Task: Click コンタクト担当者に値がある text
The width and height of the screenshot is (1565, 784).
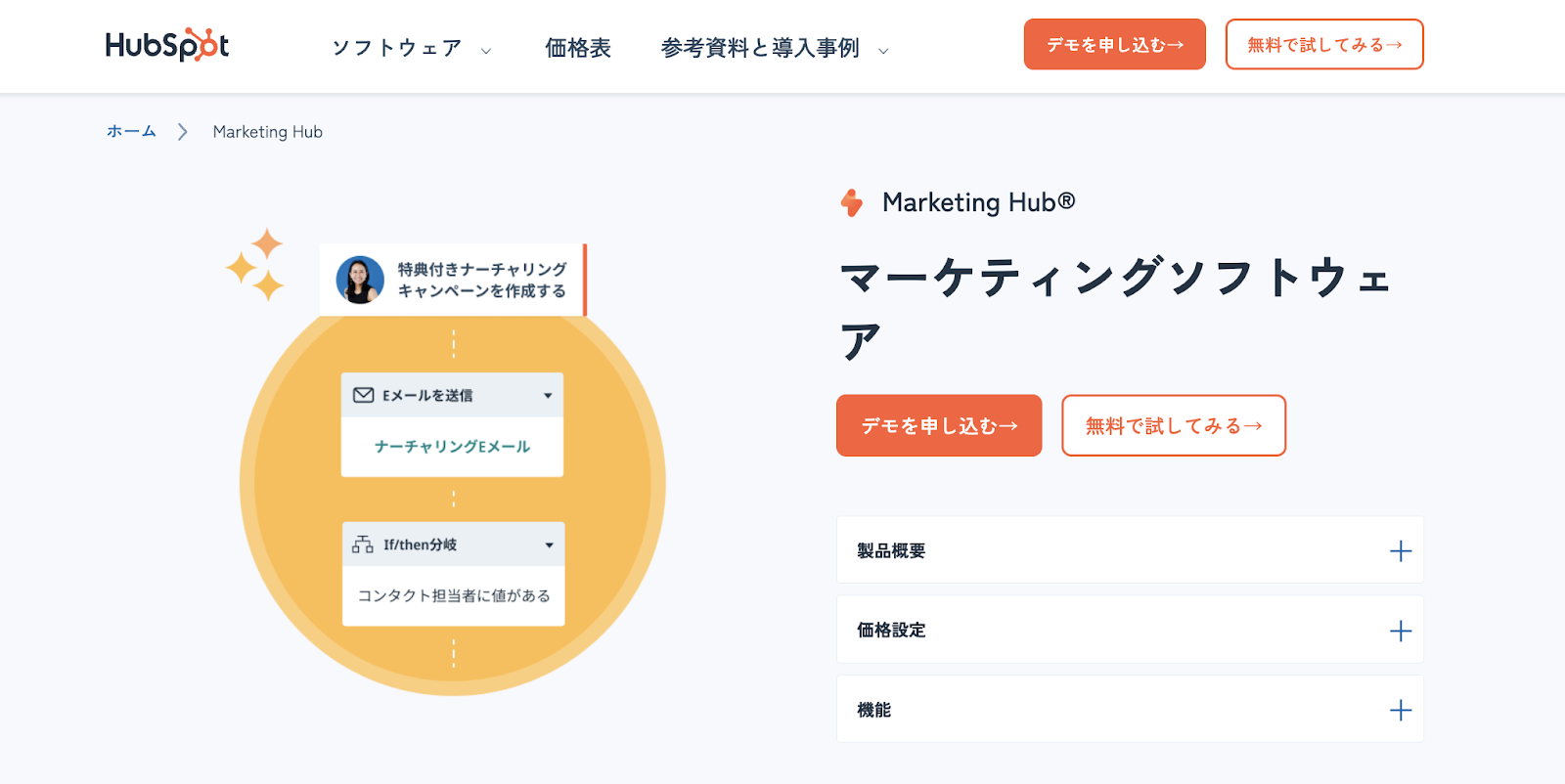Action: point(454,595)
